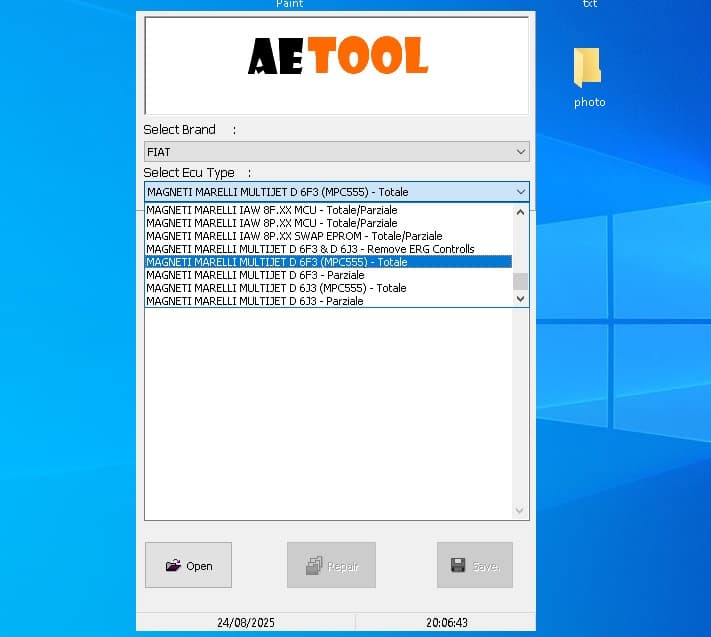Click the AETOOL logo banner

point(337,66)
